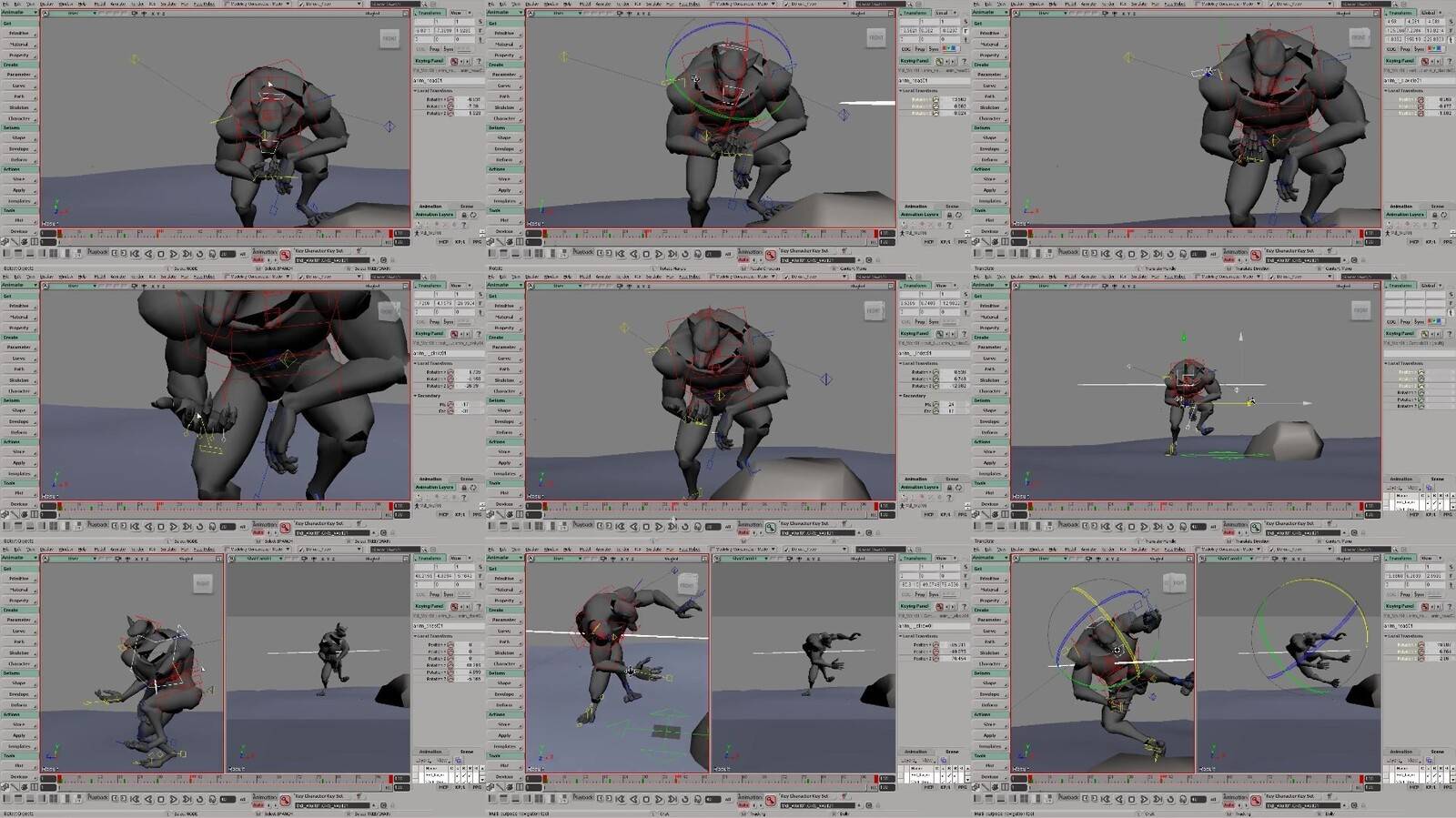Toggle Prop mode in the center screenshot
The width and height of the screenshot is (1456, 818).
click(920, 321)
